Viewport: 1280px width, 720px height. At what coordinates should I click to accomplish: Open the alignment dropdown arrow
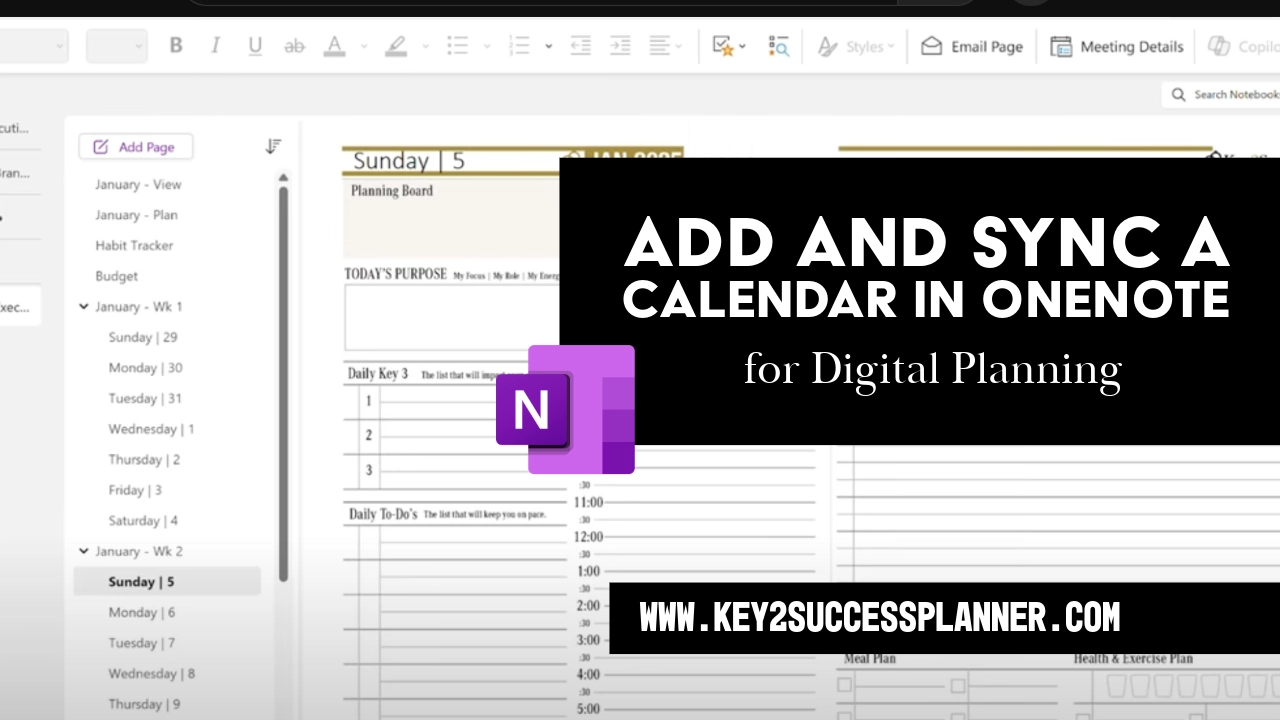(x=679, y=46)
